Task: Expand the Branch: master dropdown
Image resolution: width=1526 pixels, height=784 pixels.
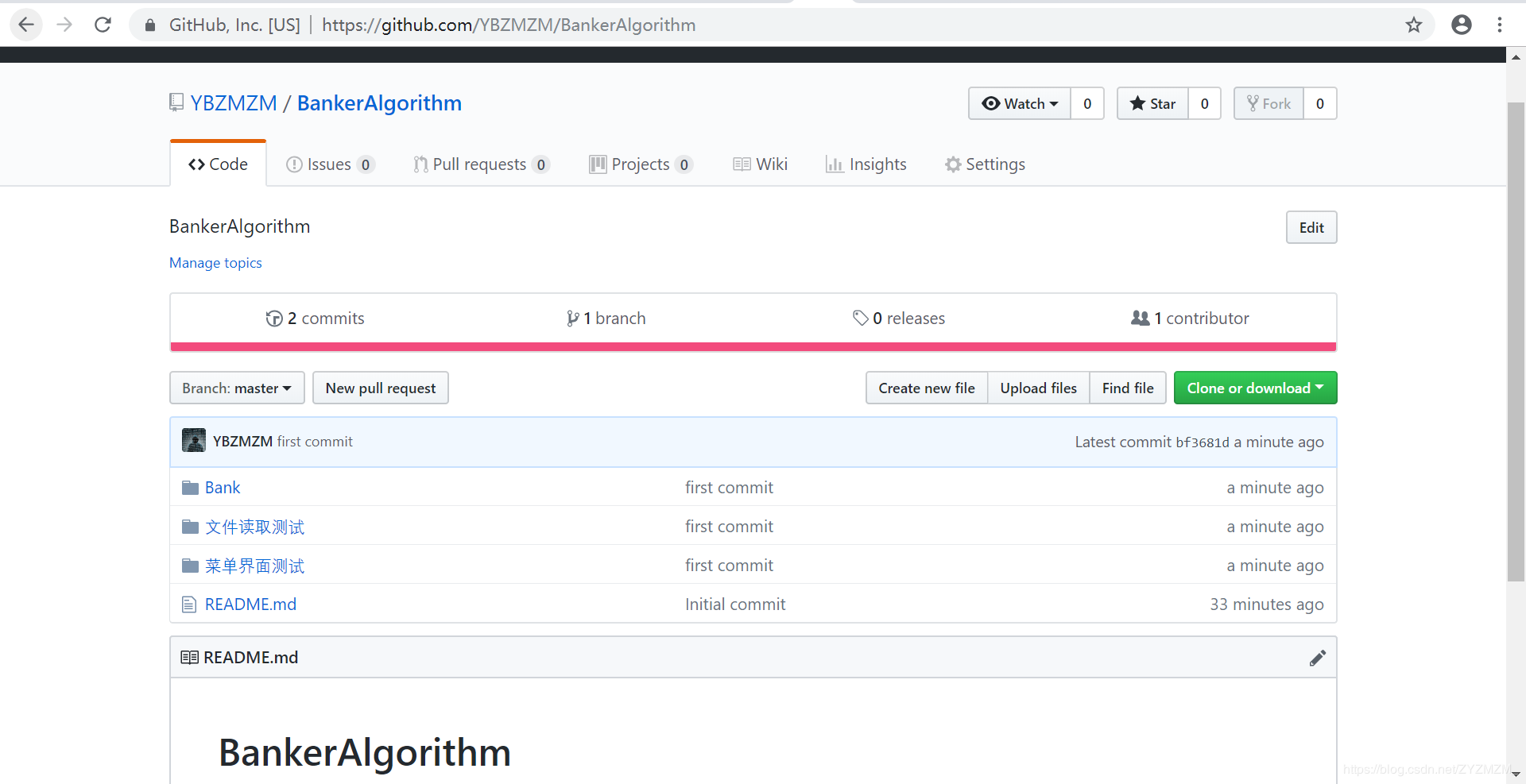Action: pos(237,388)
